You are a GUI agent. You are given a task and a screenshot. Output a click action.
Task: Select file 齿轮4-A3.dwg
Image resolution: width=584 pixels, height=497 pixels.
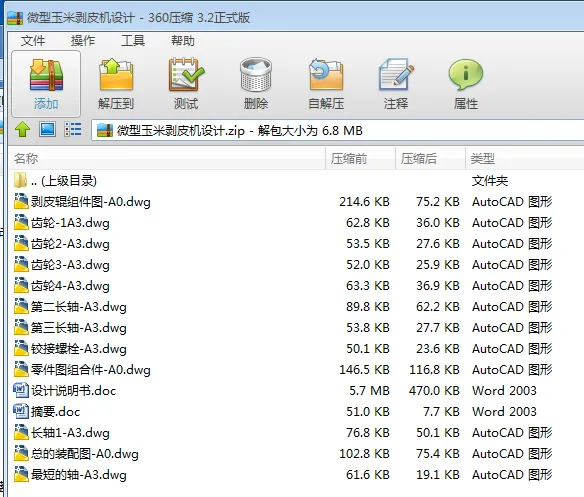coord(296,286)
